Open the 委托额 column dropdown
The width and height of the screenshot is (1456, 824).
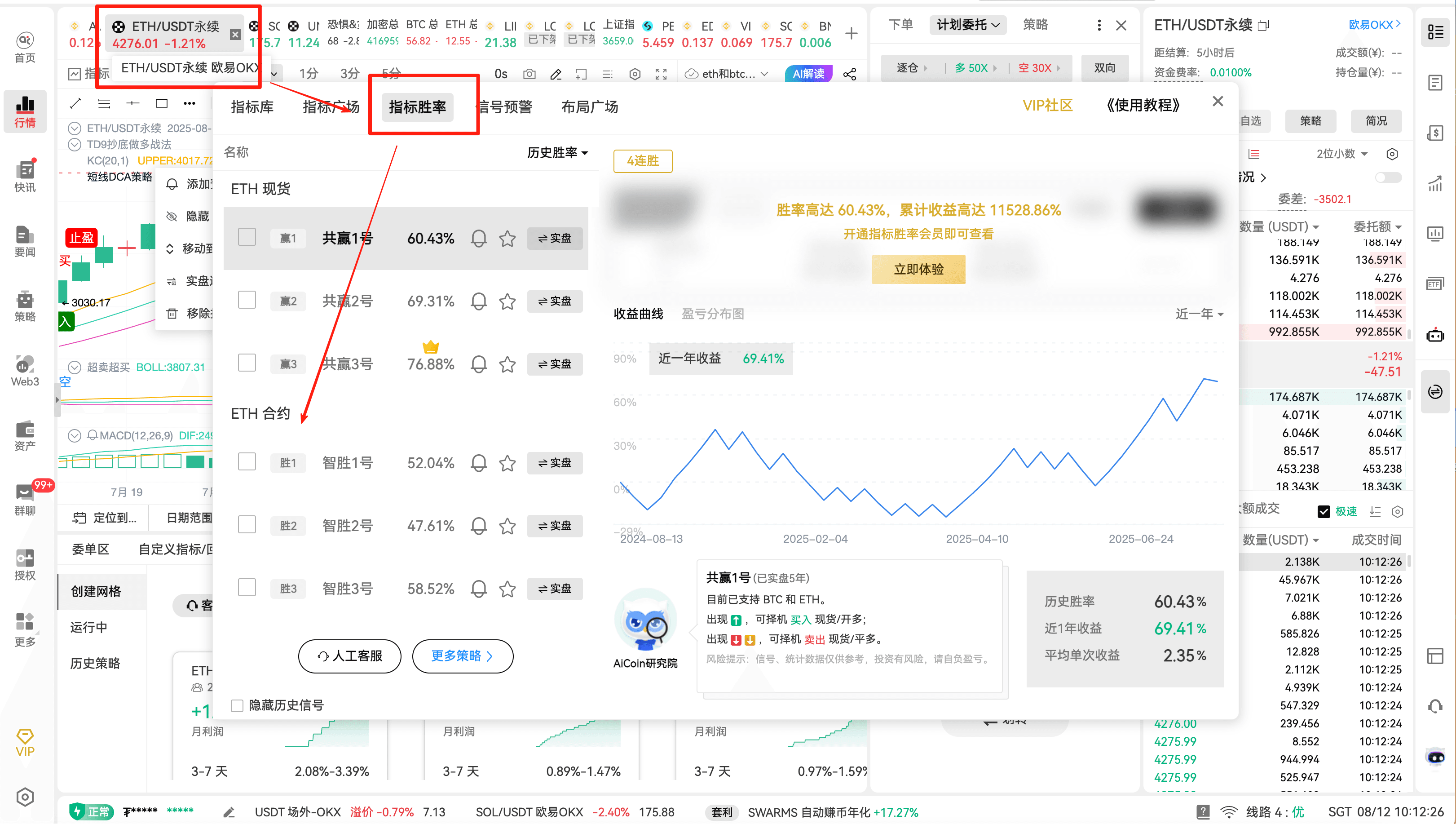coord(1377,226)
